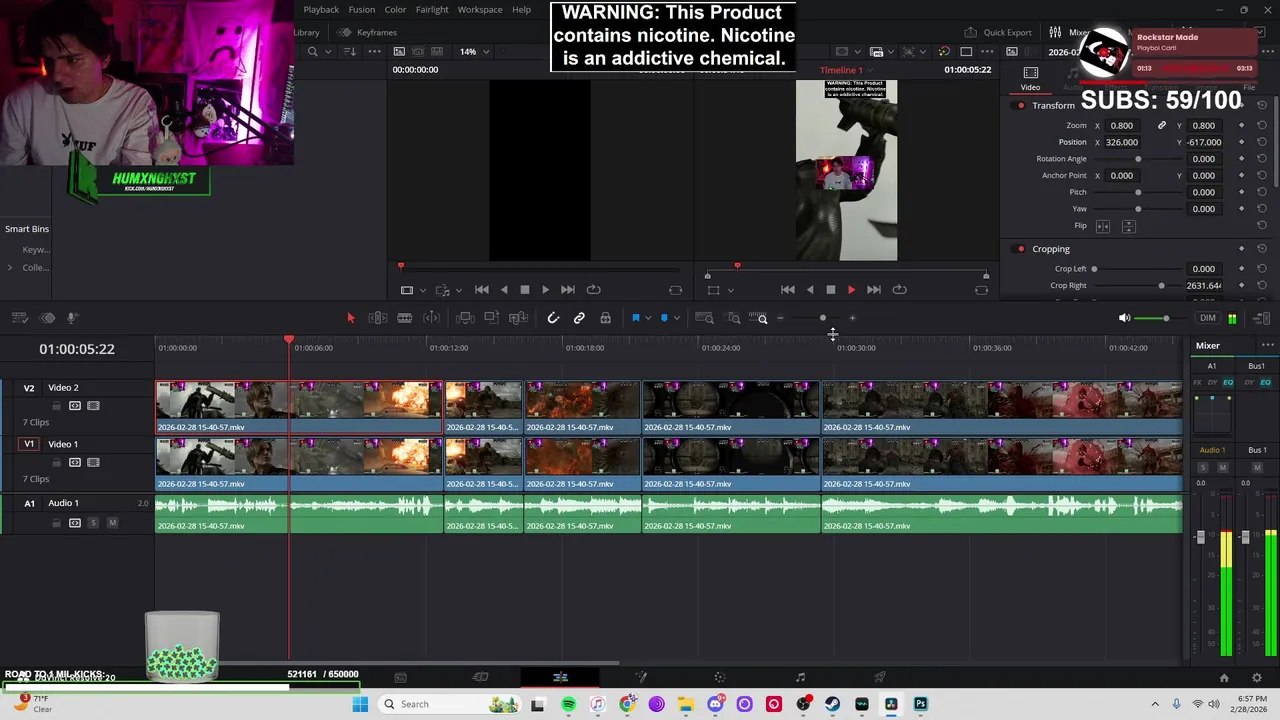
Task: Open the marker color dropdown arrow
Action: point(677,318)
